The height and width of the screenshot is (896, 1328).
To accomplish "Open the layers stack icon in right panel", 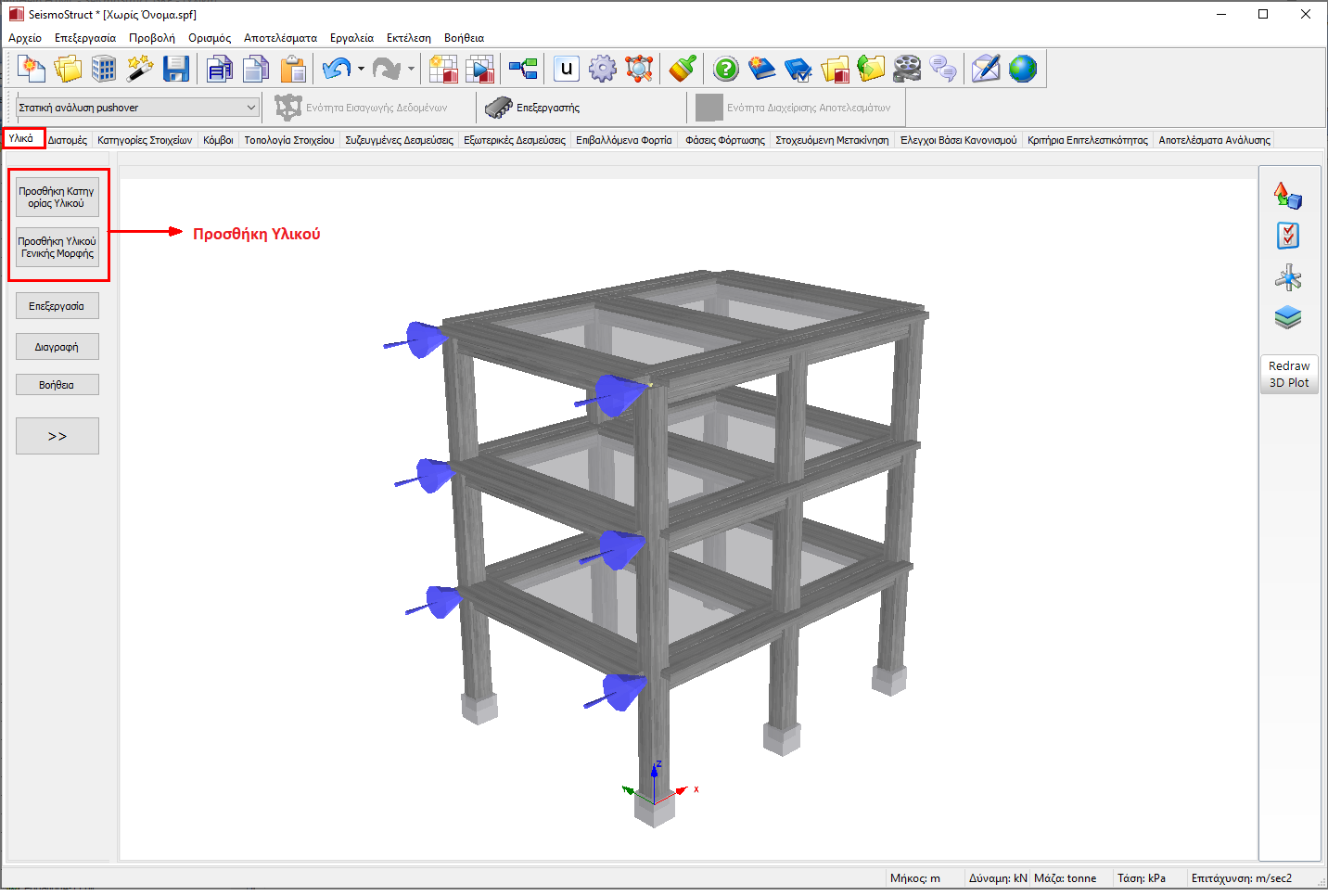I will pos(1287,318).
